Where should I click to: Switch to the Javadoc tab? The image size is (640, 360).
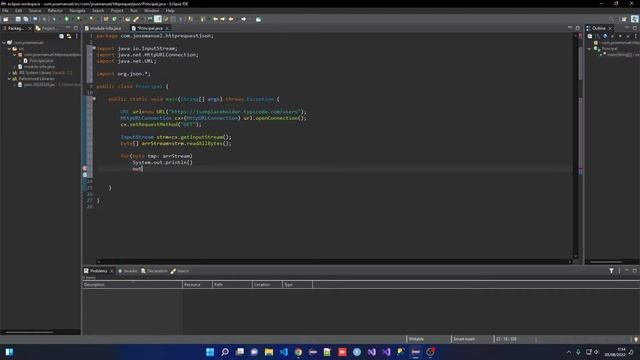click(x=128, y=271)
